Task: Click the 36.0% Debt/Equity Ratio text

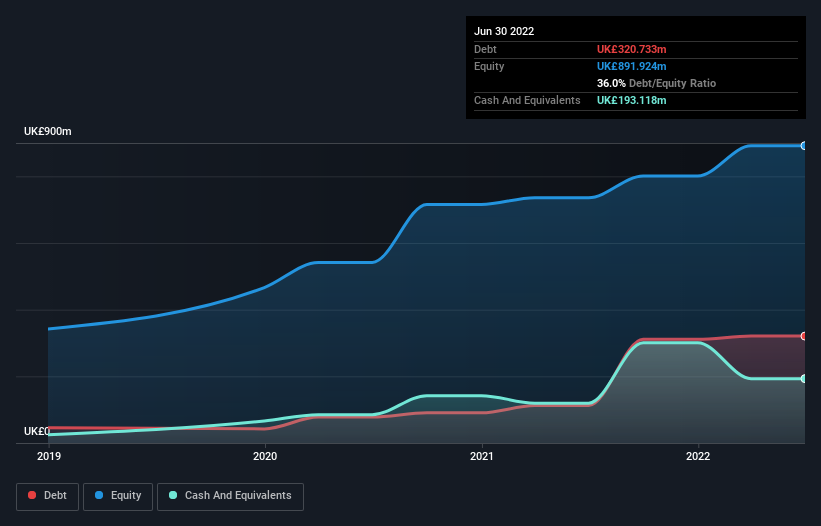Action: (x=656, y=83)
